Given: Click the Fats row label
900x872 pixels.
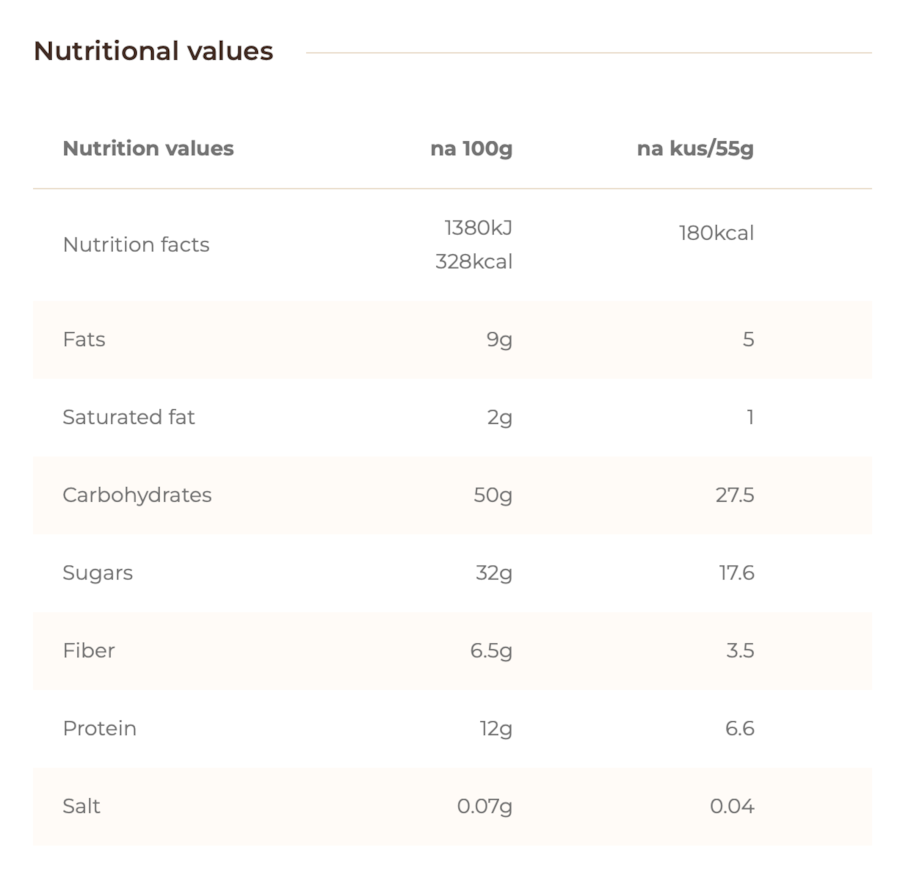Looking at the screenshot, I should coord(84,339).
